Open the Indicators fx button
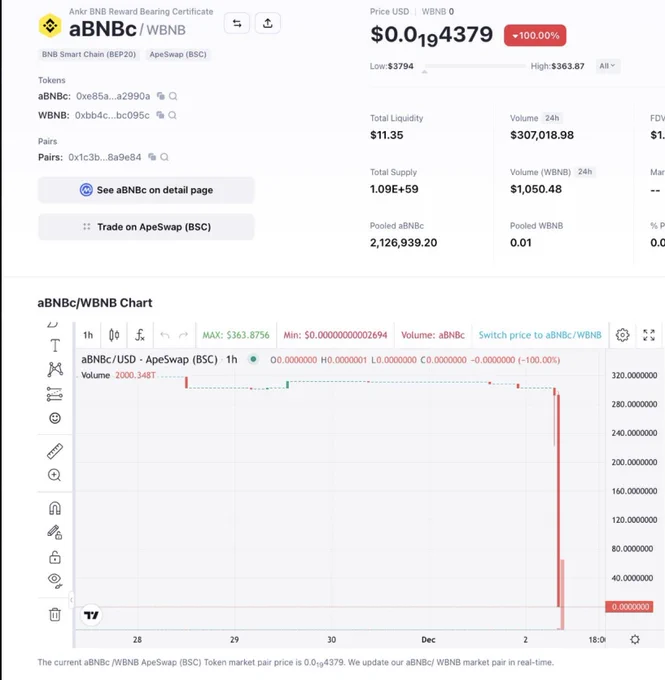 click(139, 335)
